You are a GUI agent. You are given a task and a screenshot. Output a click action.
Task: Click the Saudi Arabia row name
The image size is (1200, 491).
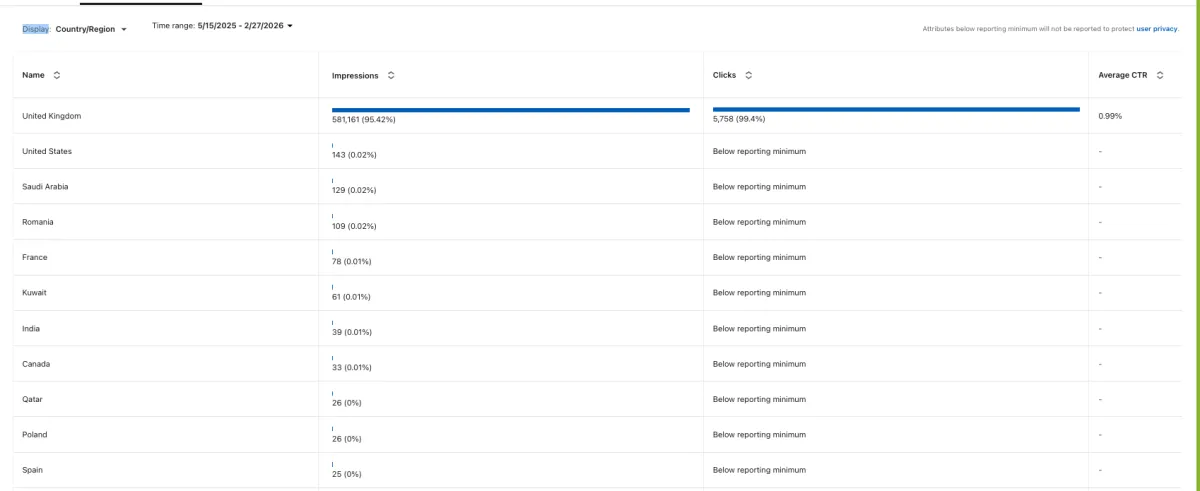pos(45,187)
